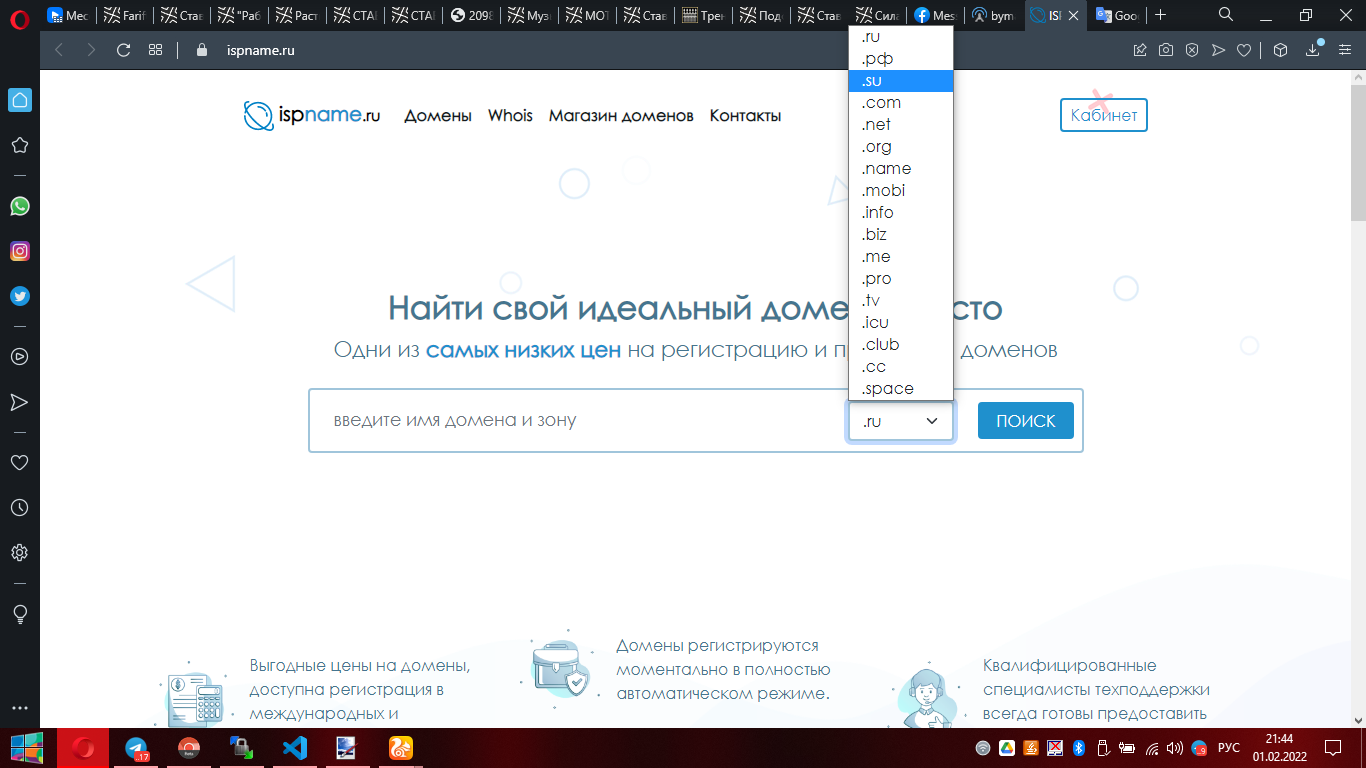Open Instagram in the Opera sidebar
Image resolution: width=1366 pixels, height=768 pixels.
coord(19,251)
